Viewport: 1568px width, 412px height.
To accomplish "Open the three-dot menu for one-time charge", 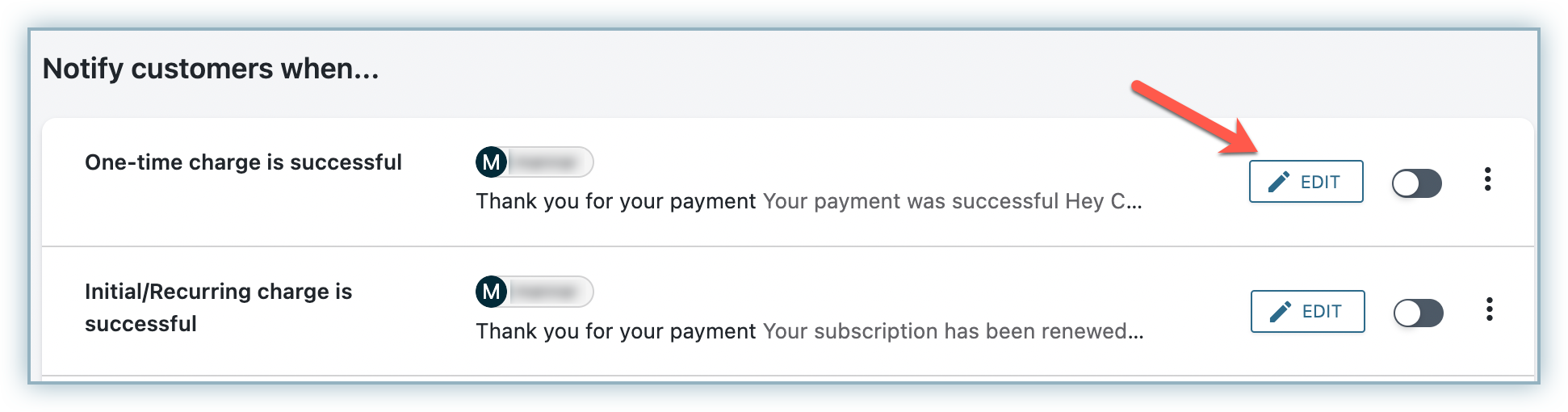I will (1487, 179).
